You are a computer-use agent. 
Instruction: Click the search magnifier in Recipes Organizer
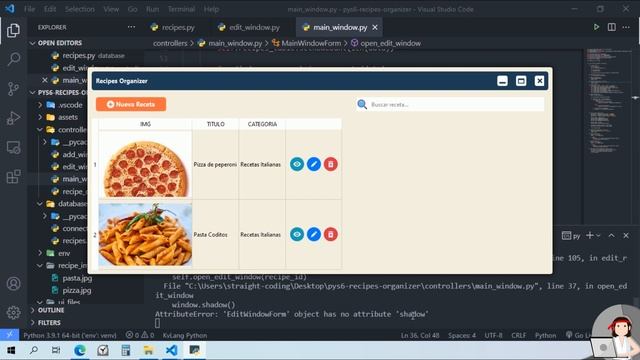coord(362,104)
